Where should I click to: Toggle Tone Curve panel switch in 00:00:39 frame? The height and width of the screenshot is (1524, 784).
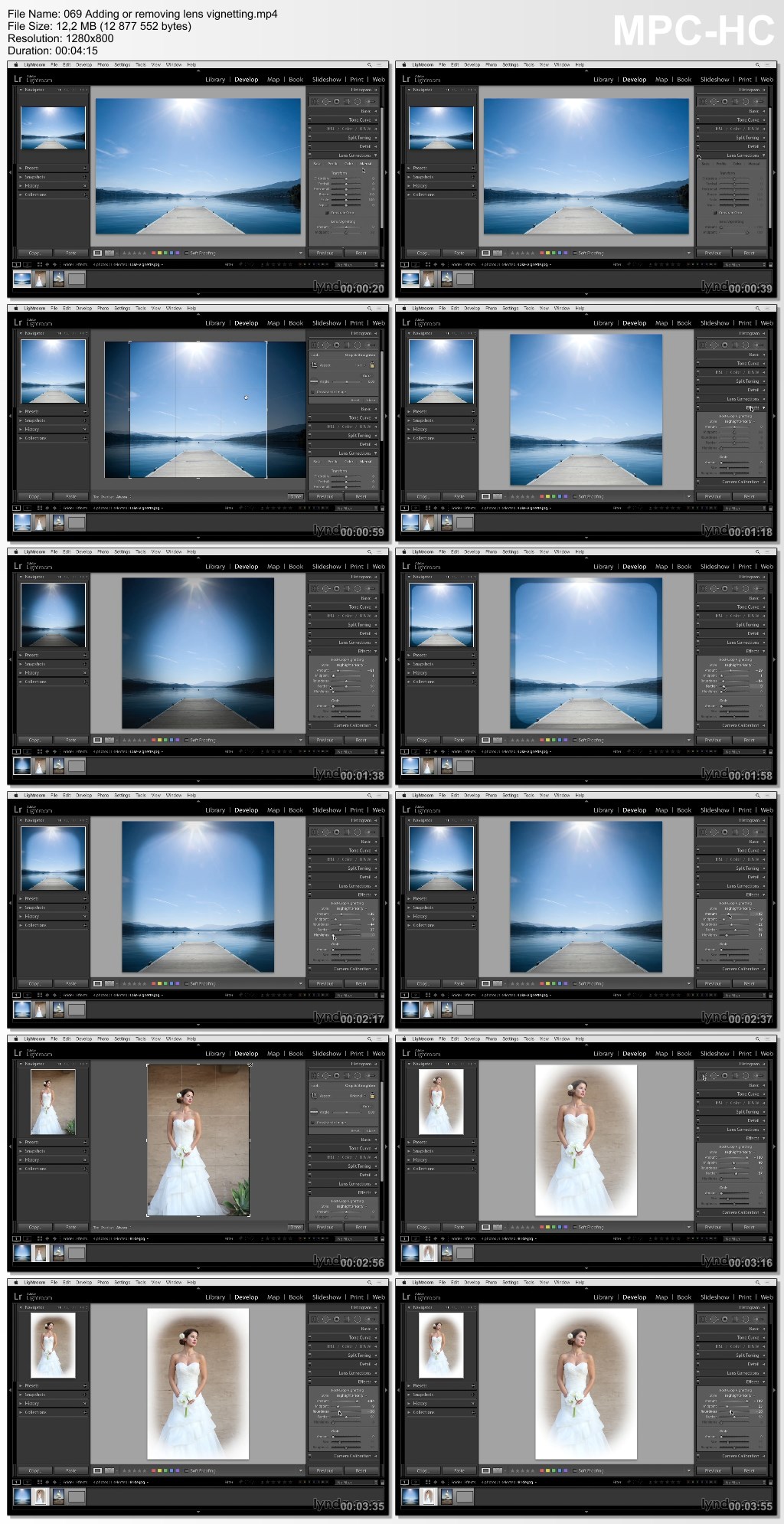pyautogui.click(x=698, y=120)
